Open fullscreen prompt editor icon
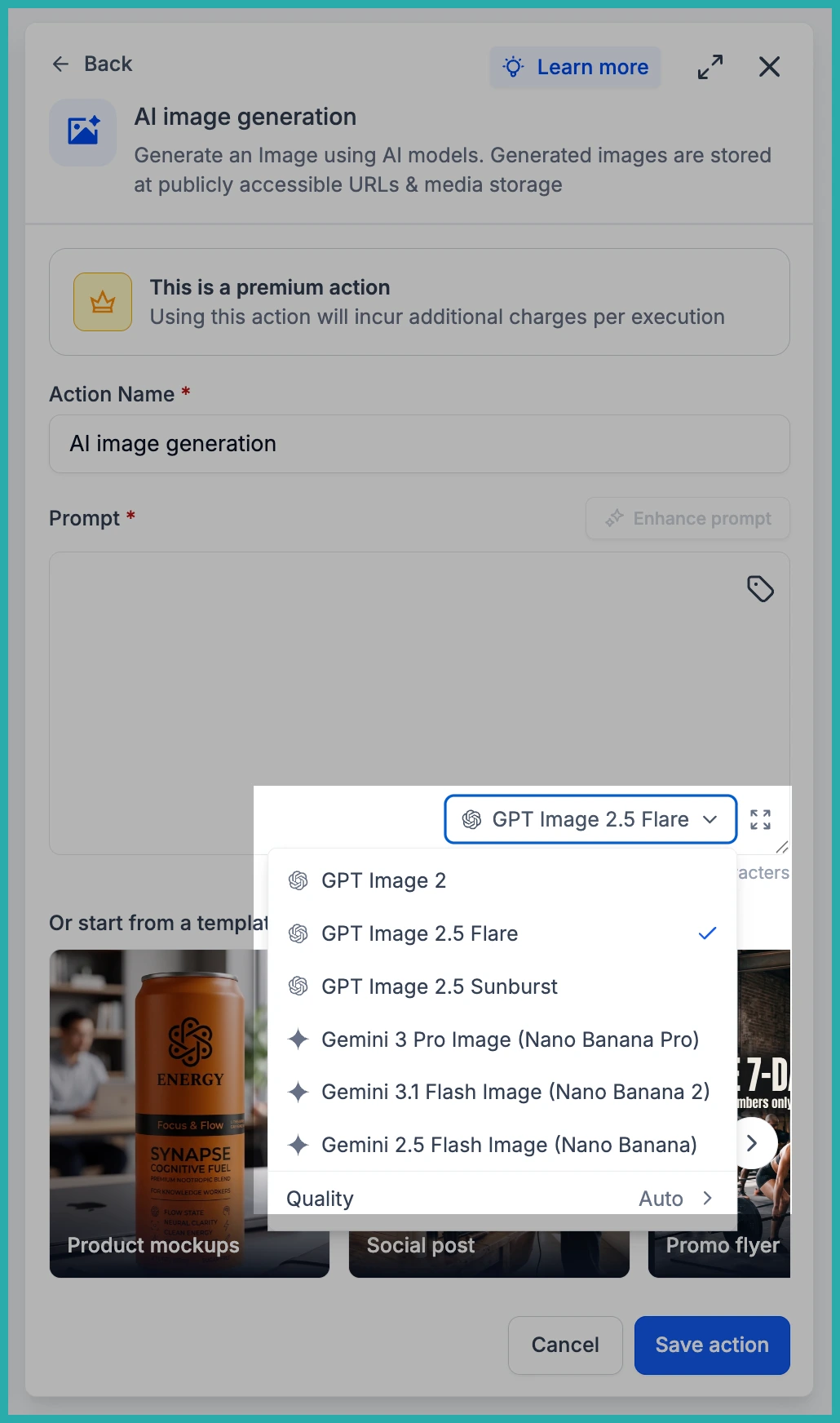 (x=760, y=819)
